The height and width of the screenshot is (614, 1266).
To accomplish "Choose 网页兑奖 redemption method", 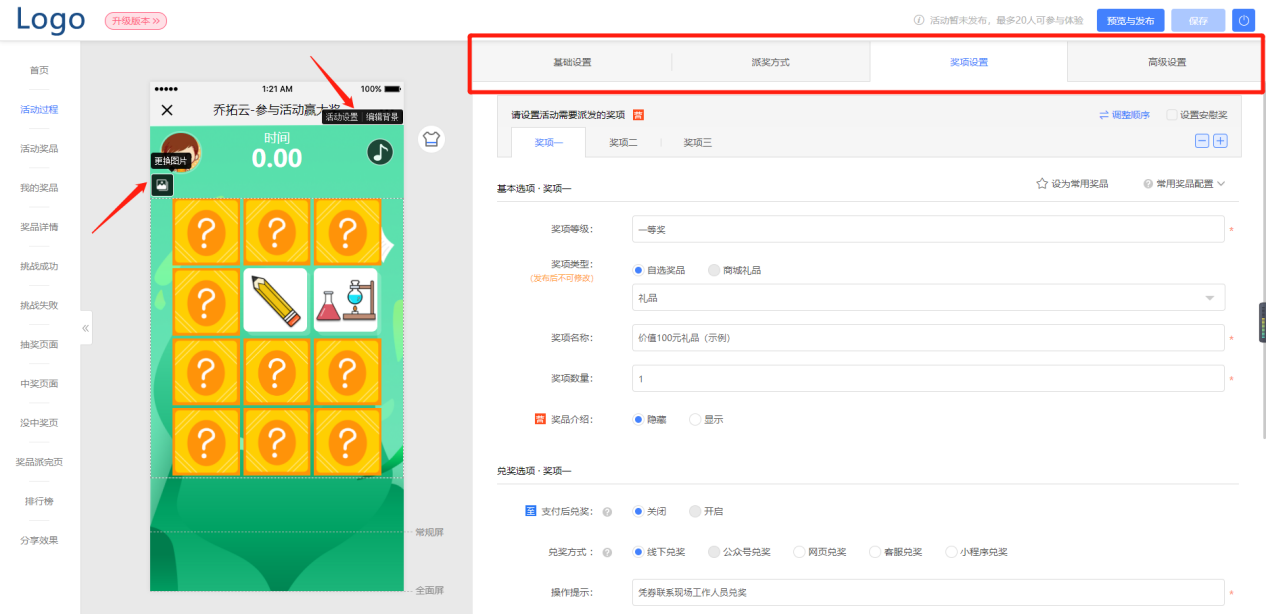I will tap(799, 551).
